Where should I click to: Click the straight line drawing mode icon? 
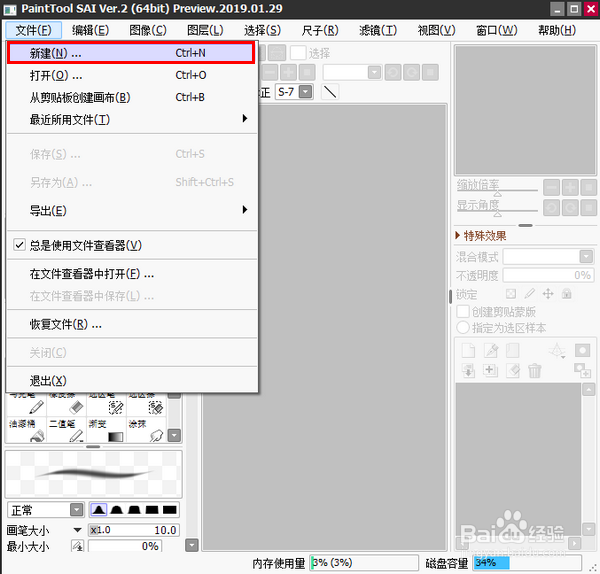(330, 92)
